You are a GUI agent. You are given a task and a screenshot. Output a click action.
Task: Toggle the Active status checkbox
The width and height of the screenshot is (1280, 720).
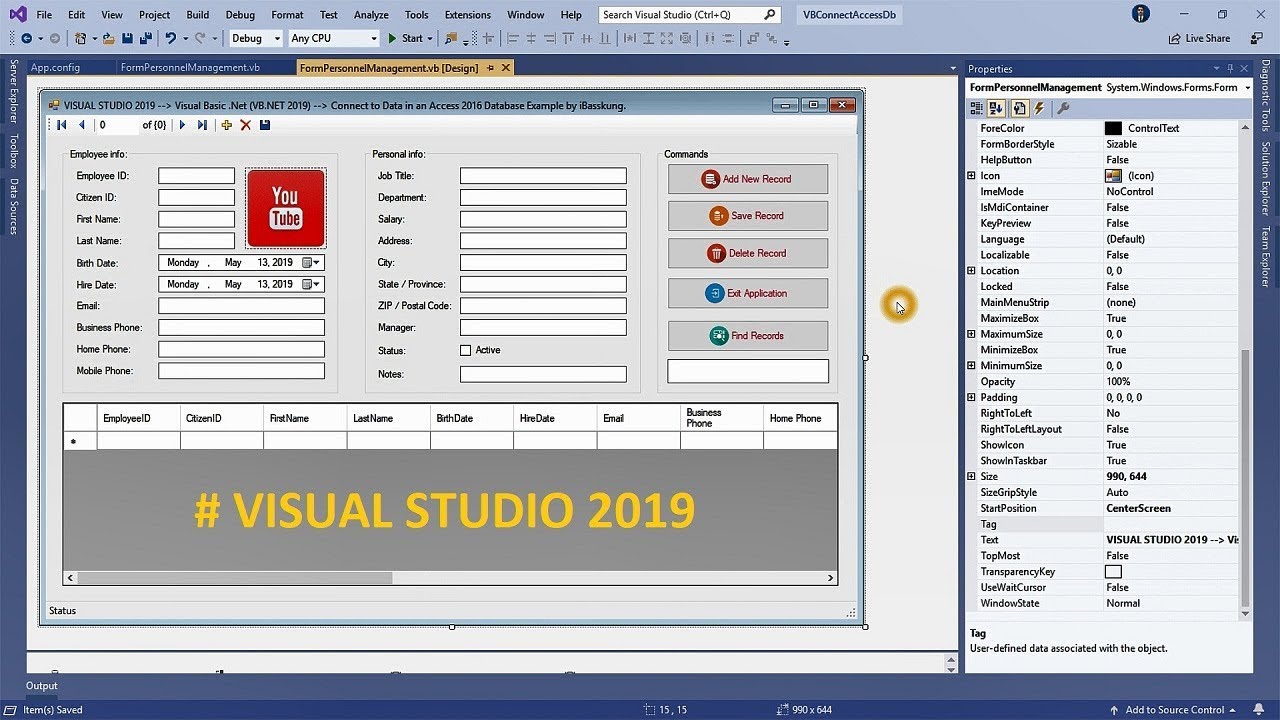pyautogui.click(x=465, y=350)
